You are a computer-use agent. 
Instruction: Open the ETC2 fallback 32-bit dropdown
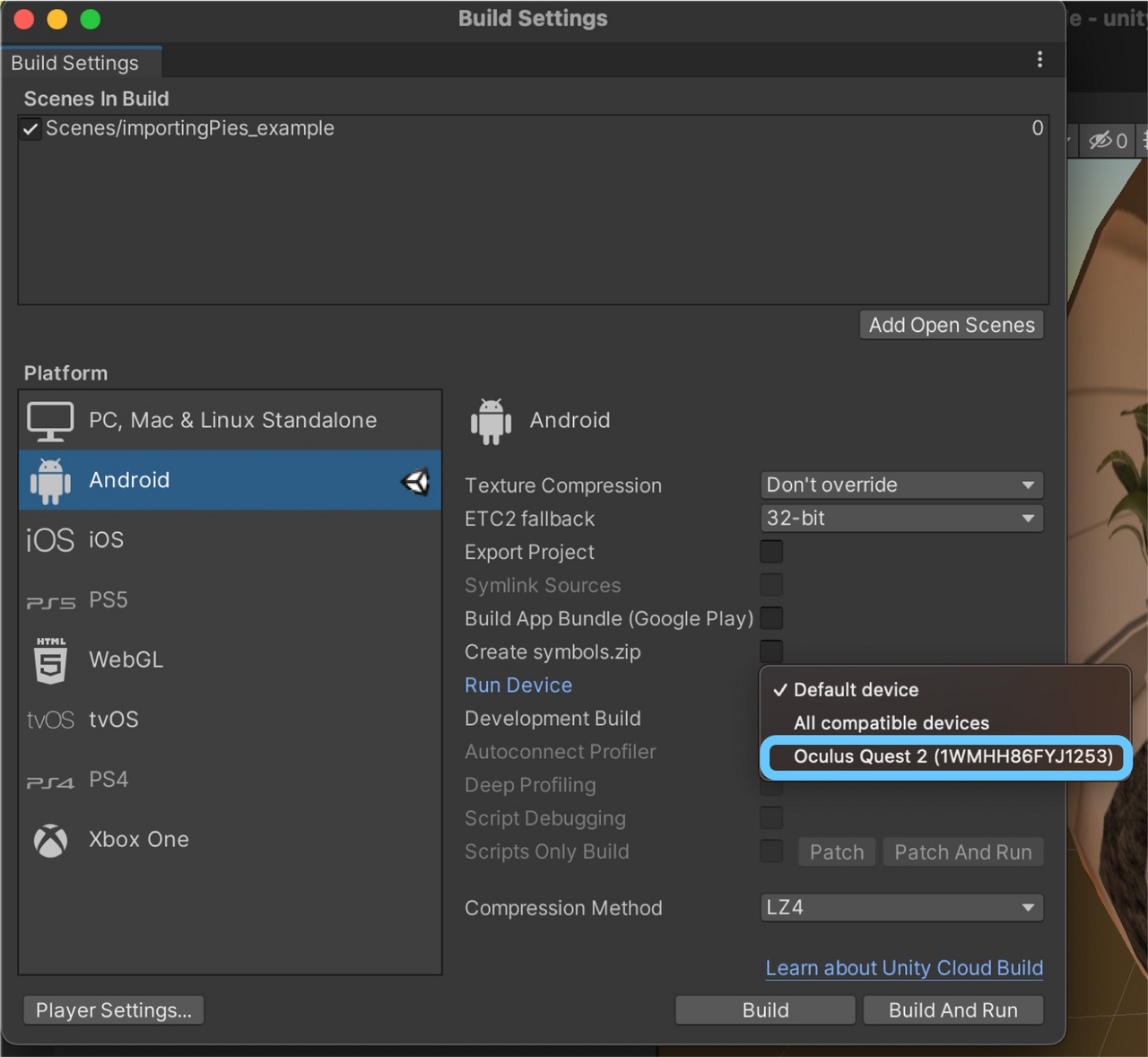point(901,519)
